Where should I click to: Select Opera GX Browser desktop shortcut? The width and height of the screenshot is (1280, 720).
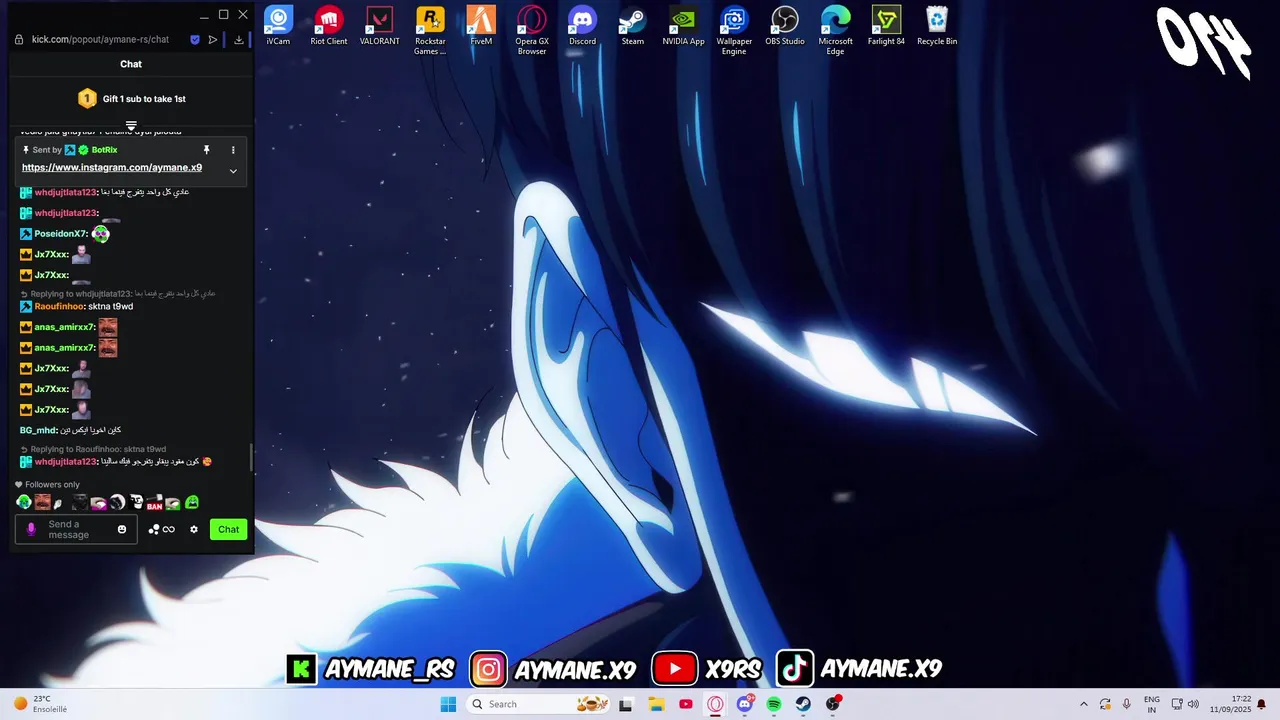tap(532, 31)
